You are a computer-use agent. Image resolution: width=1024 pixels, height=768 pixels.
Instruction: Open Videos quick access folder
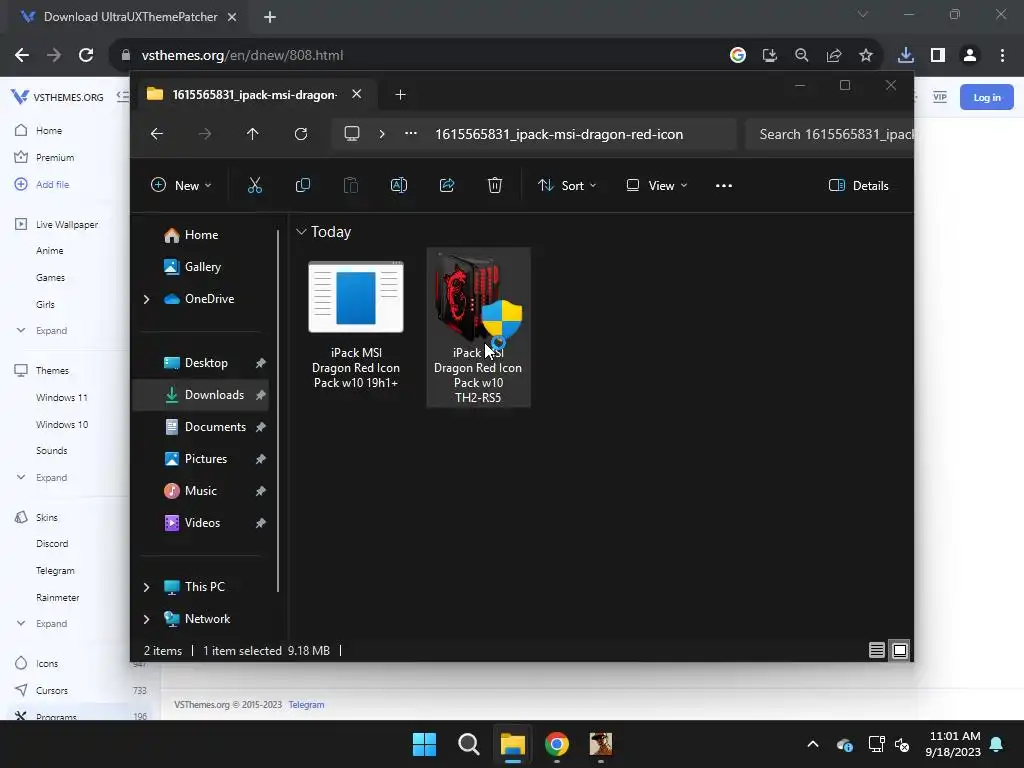(192, 523)
